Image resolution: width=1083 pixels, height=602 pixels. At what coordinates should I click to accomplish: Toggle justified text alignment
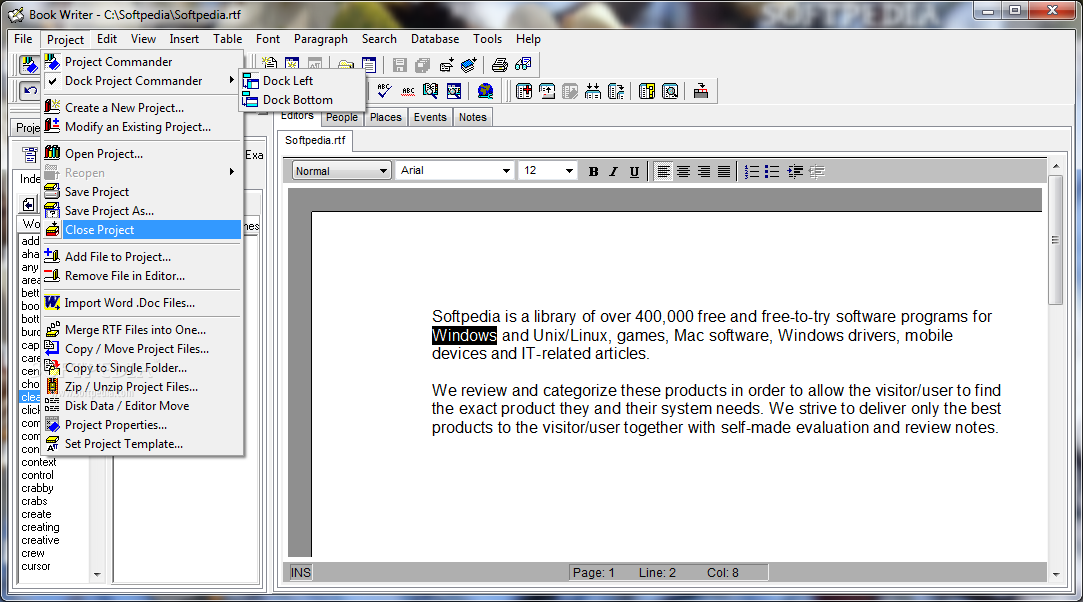724,171
